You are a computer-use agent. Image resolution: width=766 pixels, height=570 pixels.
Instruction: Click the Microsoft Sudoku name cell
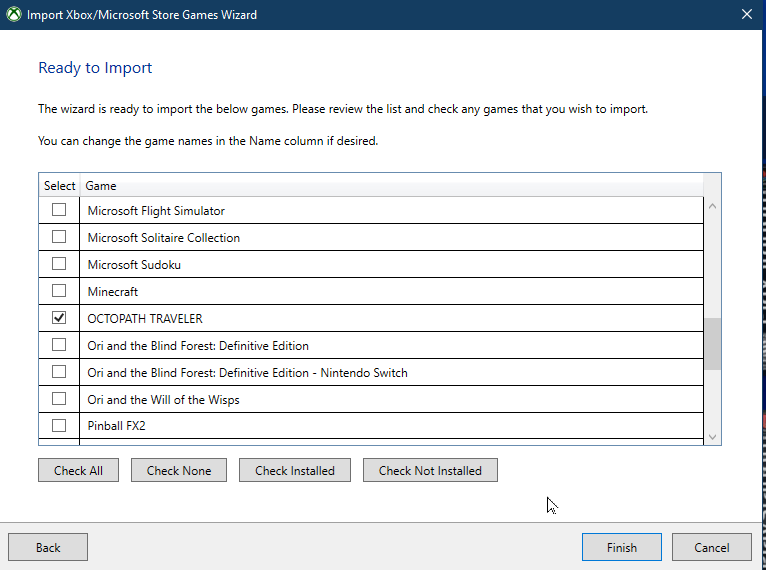[391, 264]
